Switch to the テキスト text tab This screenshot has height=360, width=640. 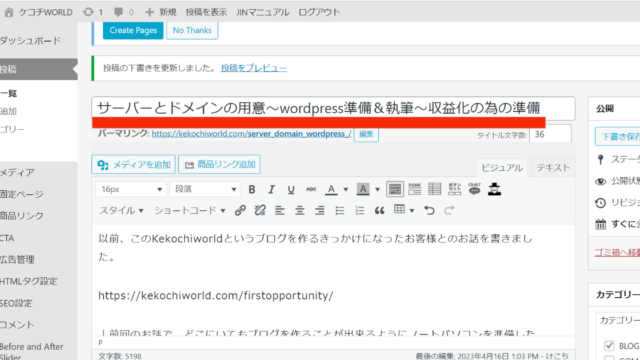point(553,168)
